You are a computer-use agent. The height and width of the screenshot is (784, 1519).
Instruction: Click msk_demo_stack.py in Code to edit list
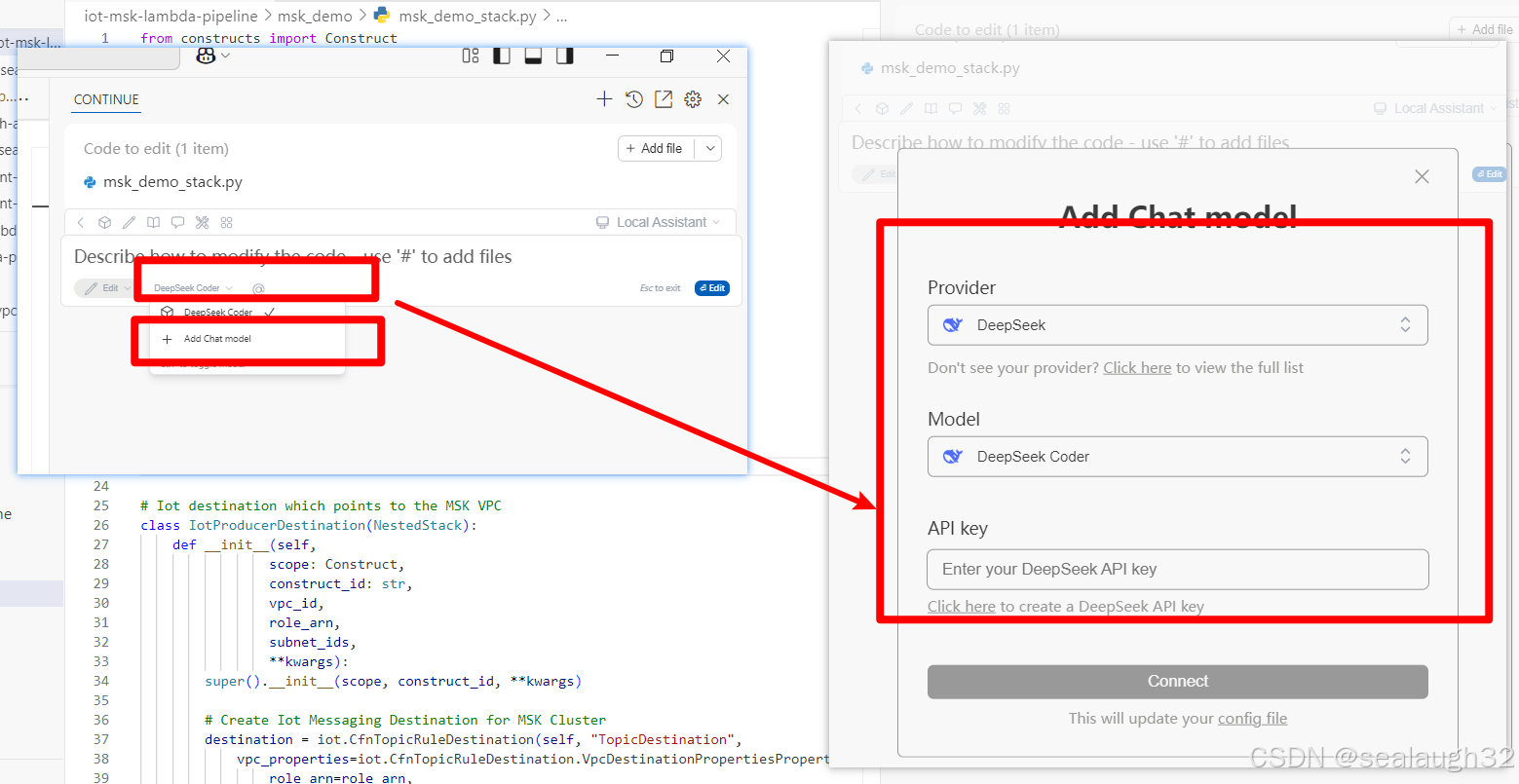[x=172, y=182]
